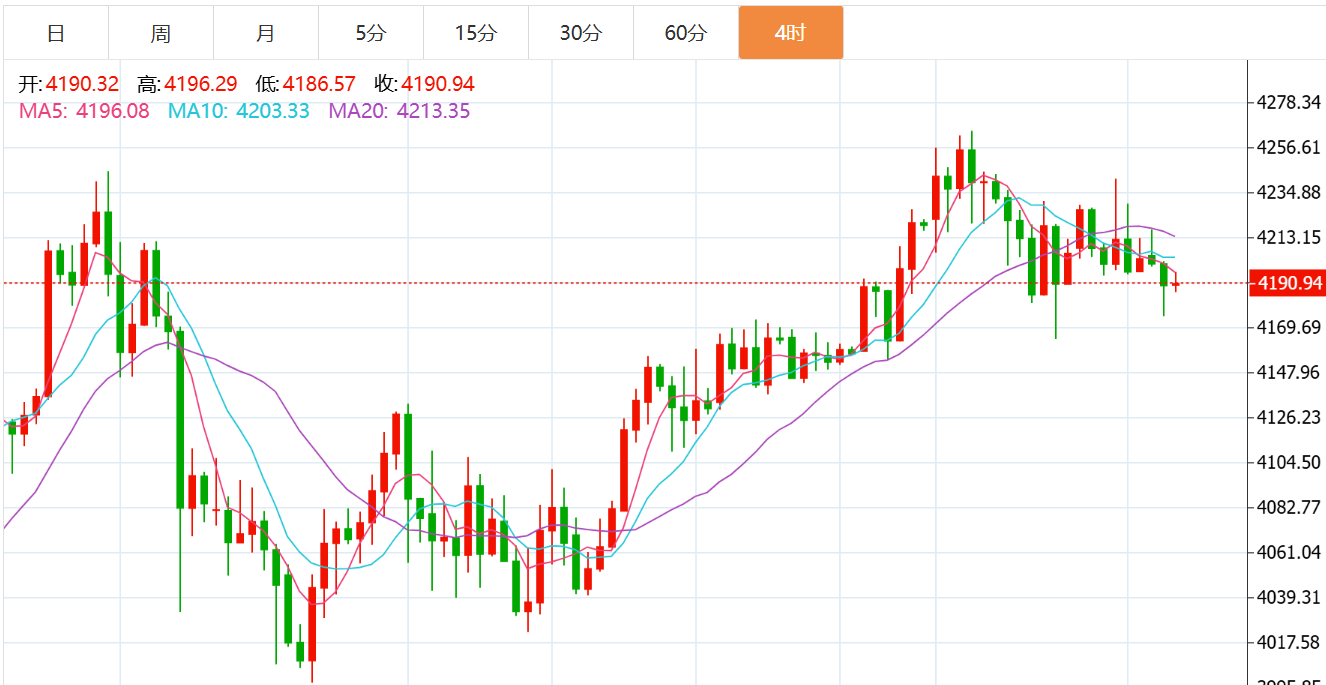Click the 4278.34 price axis label

1290,102
